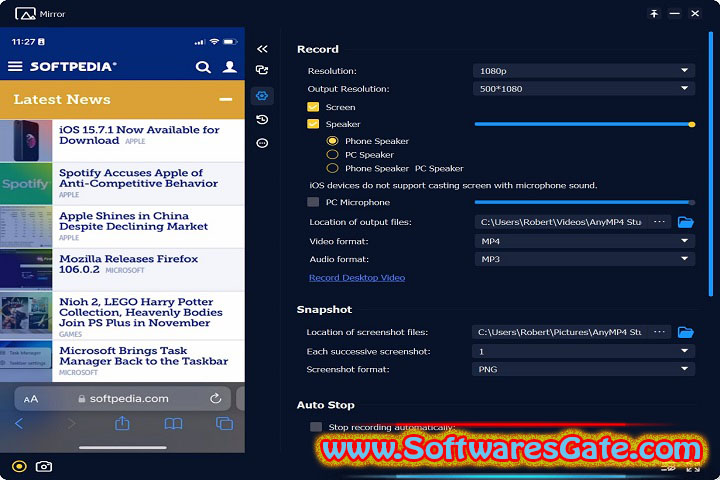Open the Audio format MP3 dropdown

(585, 259)
